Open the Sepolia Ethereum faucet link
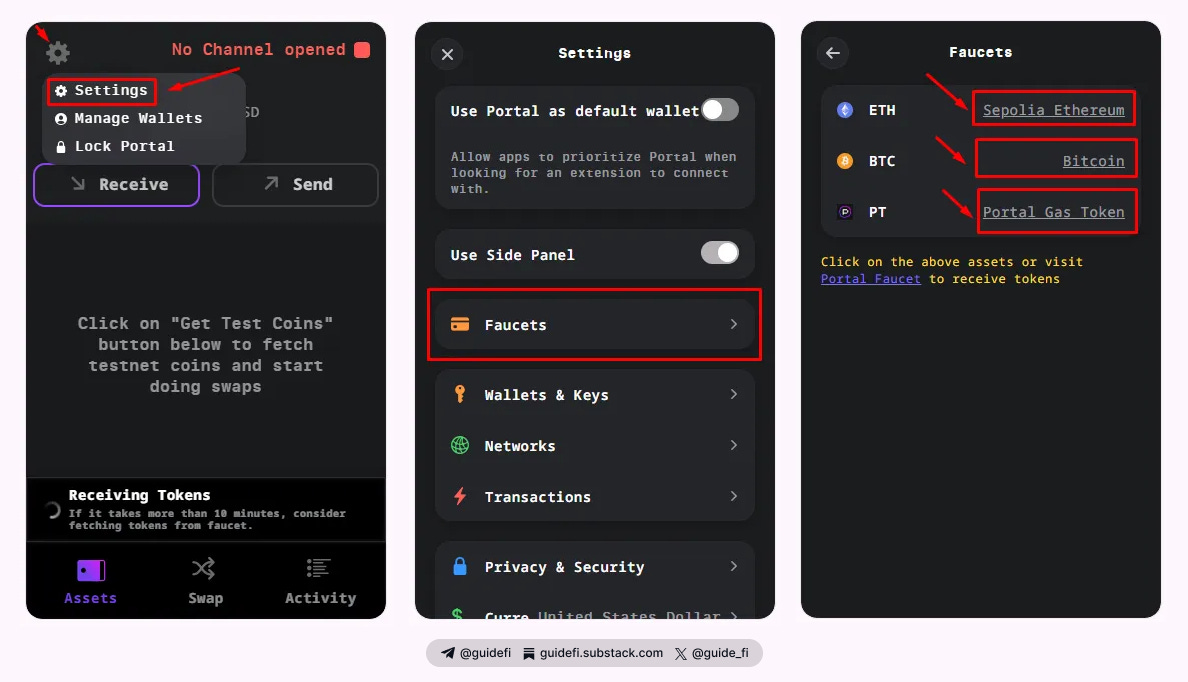Image resolution: width=1188 pixels, height=682 pixels. click(1053, 109)
